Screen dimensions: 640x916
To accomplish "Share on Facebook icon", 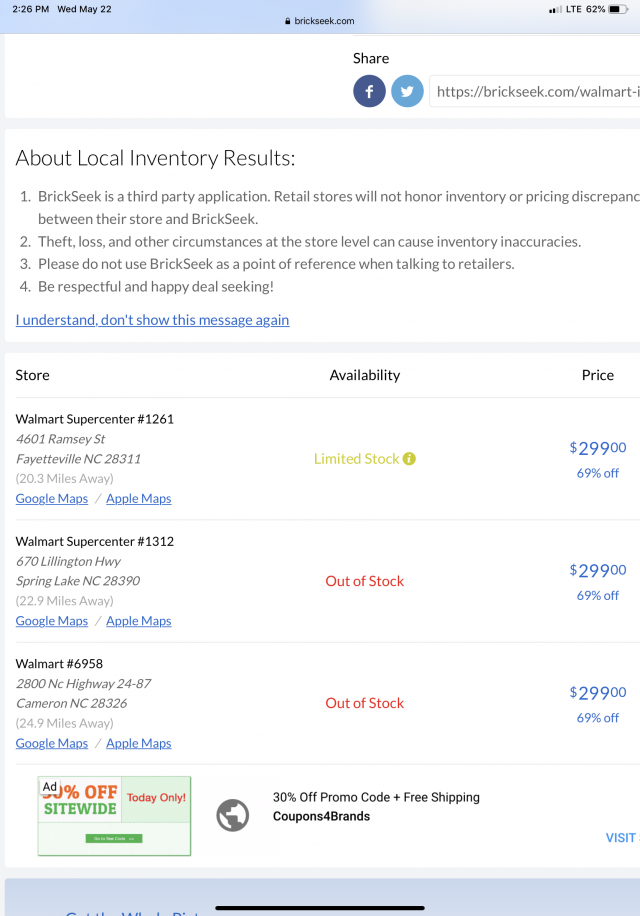I will tap(369, 91).
